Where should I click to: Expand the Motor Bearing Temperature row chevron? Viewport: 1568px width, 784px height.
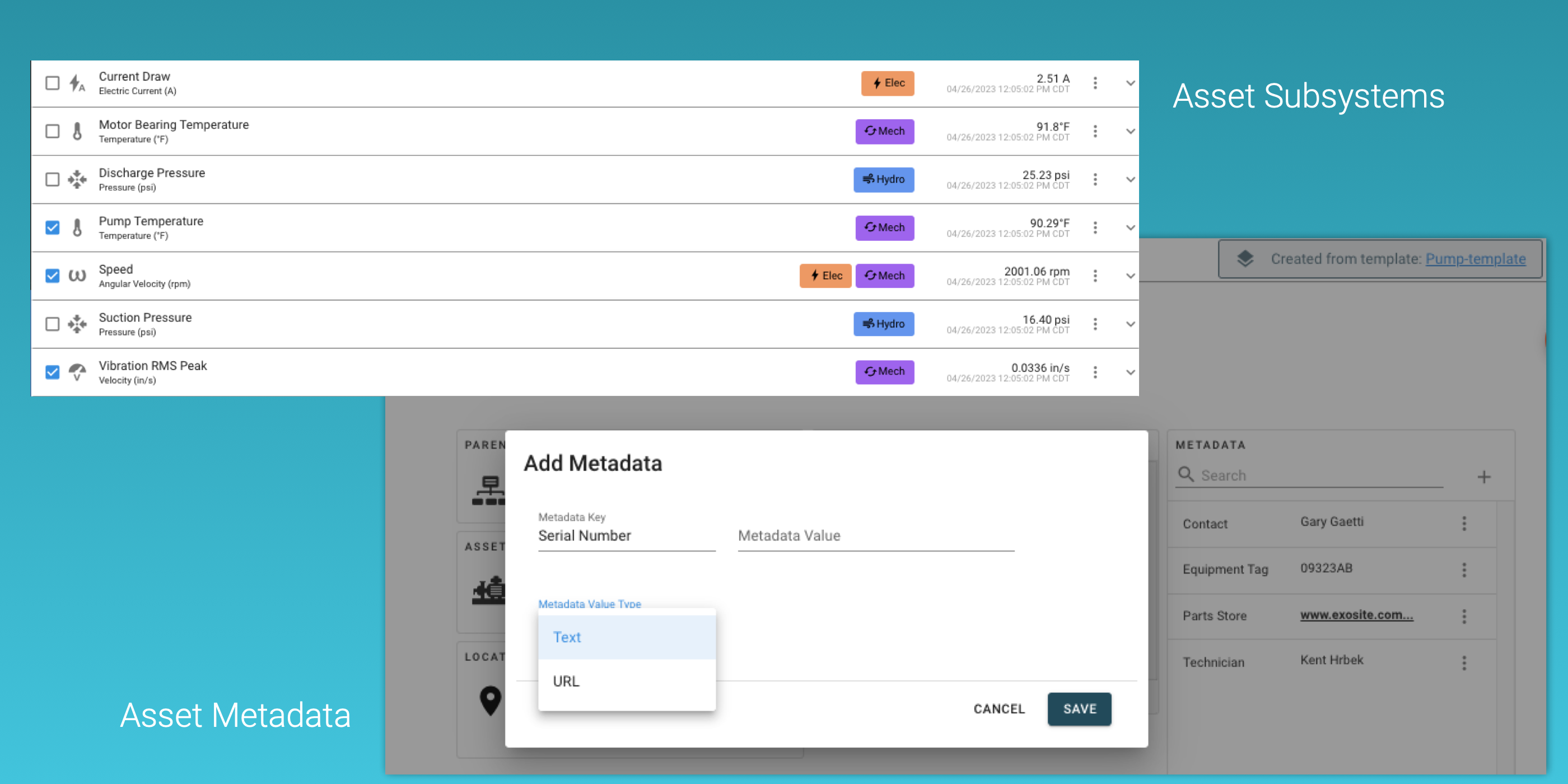1130,132
